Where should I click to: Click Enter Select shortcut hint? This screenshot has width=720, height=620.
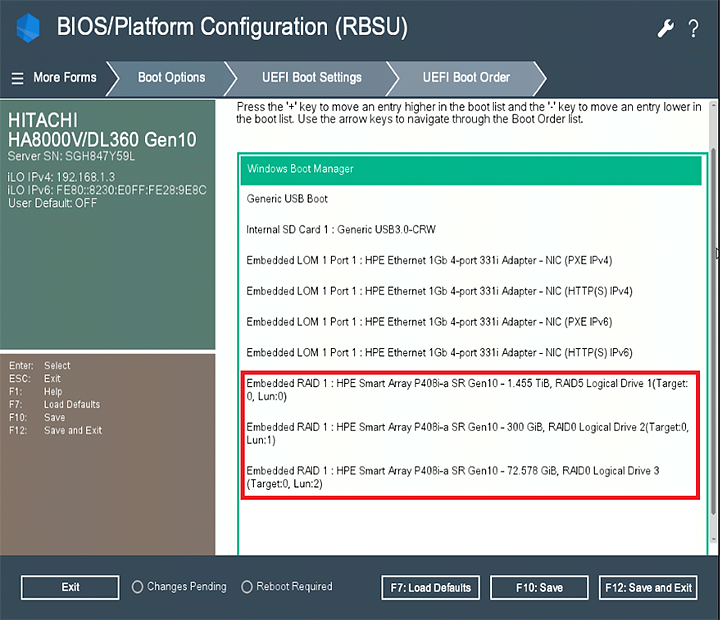[x=40, y=366]
